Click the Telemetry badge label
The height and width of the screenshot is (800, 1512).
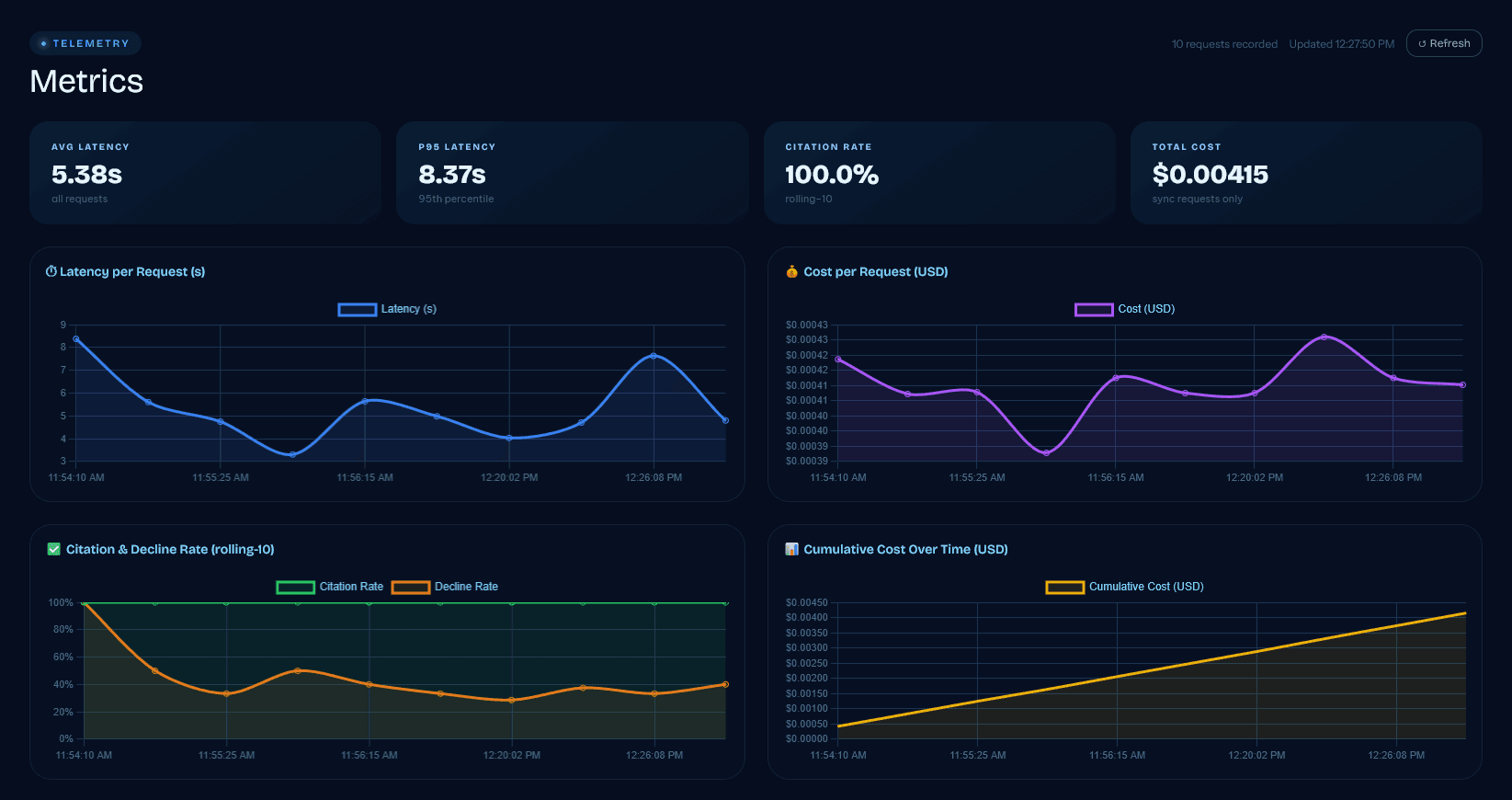[x=91, y=43]
